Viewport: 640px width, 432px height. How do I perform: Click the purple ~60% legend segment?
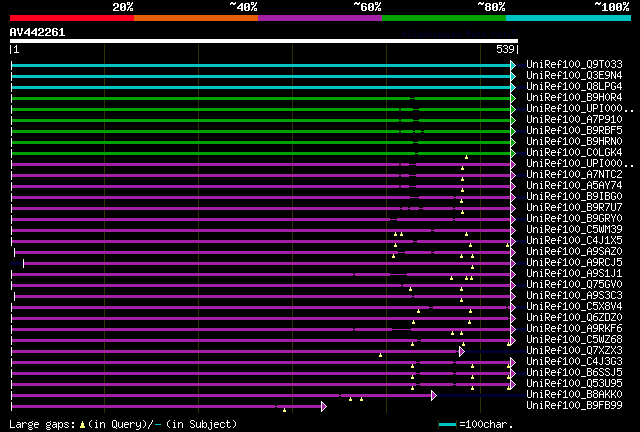coord(320,18)
